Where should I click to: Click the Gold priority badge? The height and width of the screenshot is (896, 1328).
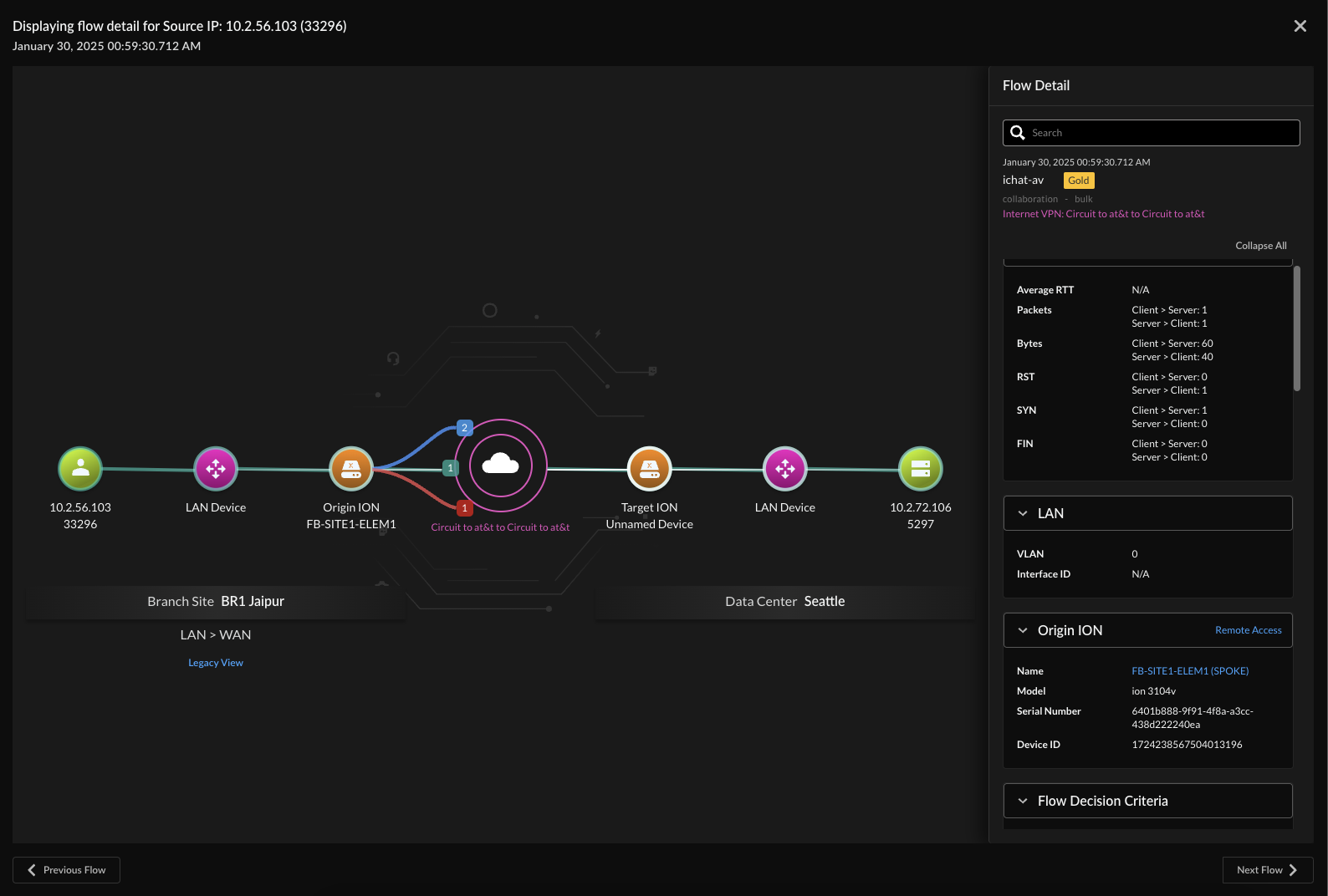click(x=1079, y=181)
